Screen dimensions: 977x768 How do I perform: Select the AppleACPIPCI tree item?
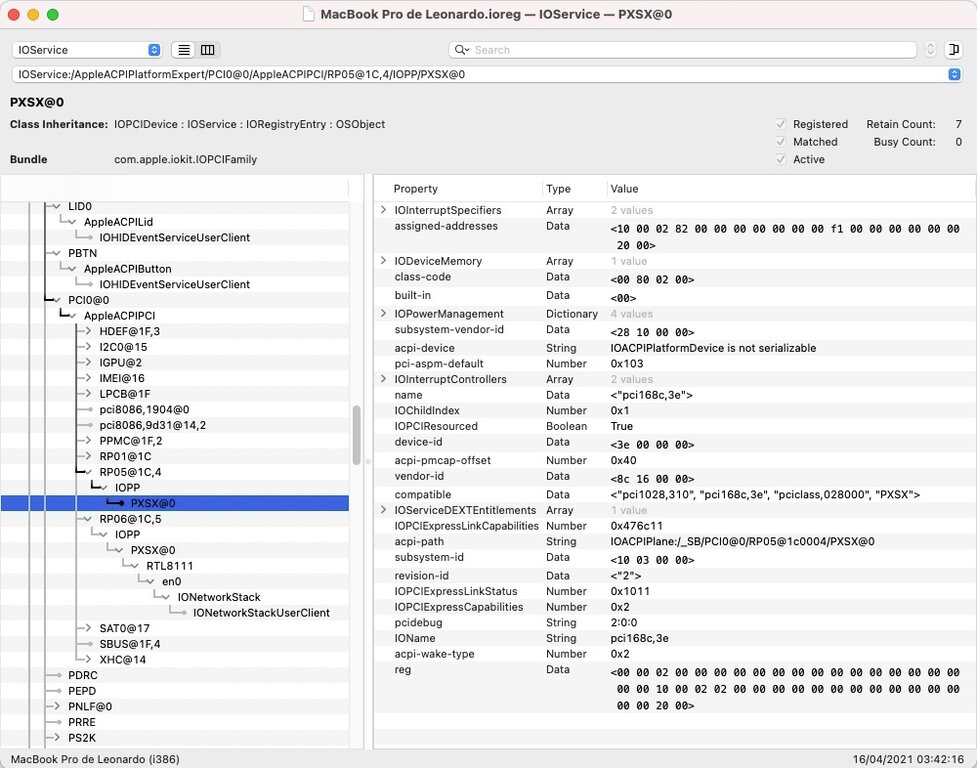tap(120, 315)
